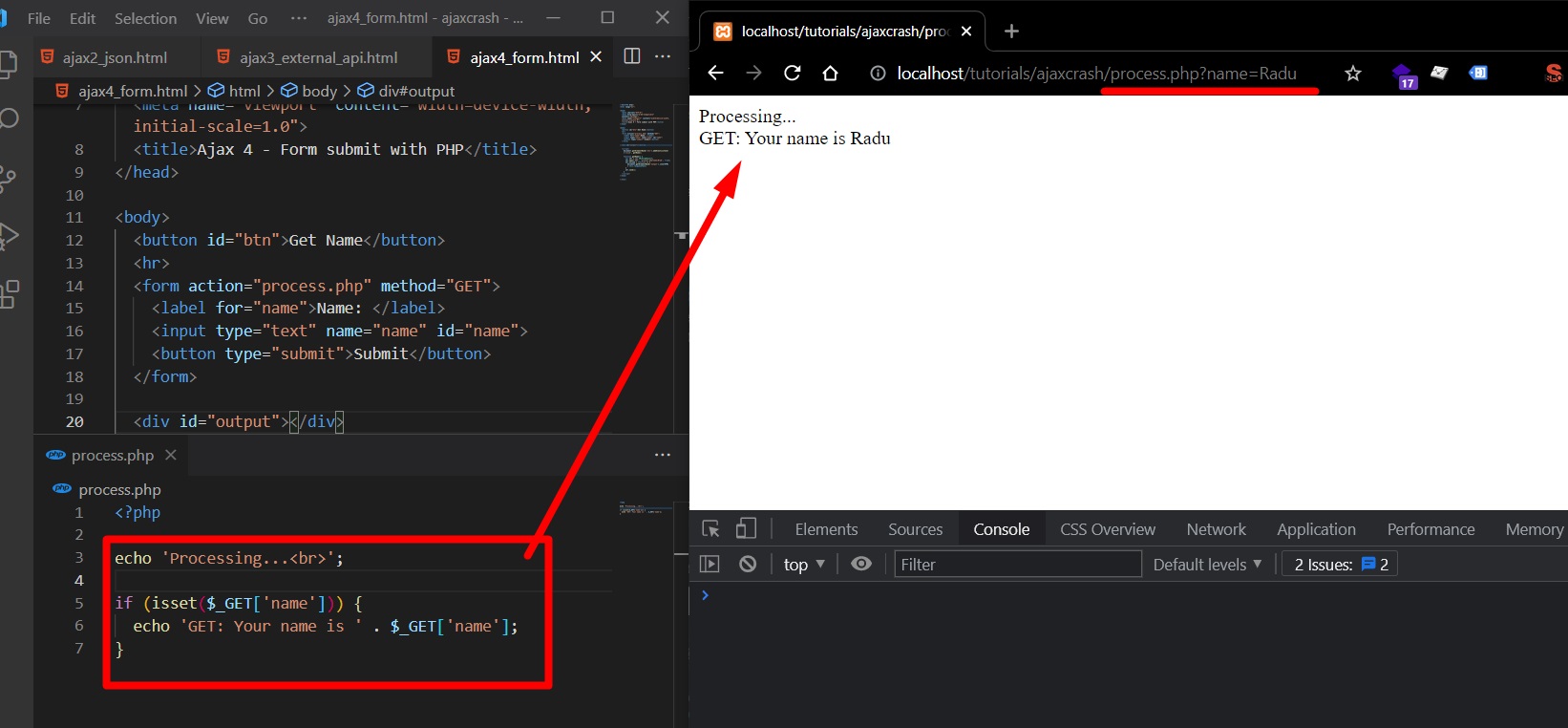Screen dimensions: 1568x728
Task: Open Extensions view in the activity bar
Action: 8,293
